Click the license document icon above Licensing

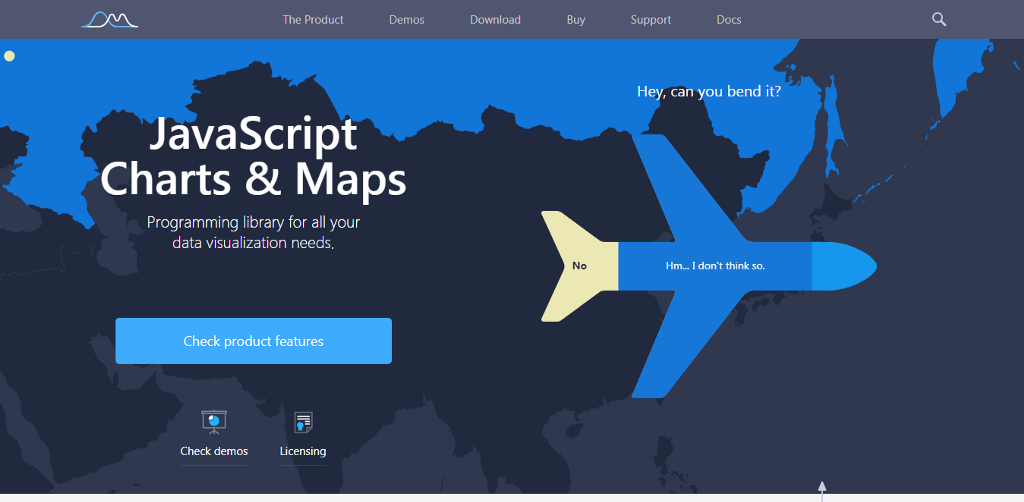coord(303,422)
